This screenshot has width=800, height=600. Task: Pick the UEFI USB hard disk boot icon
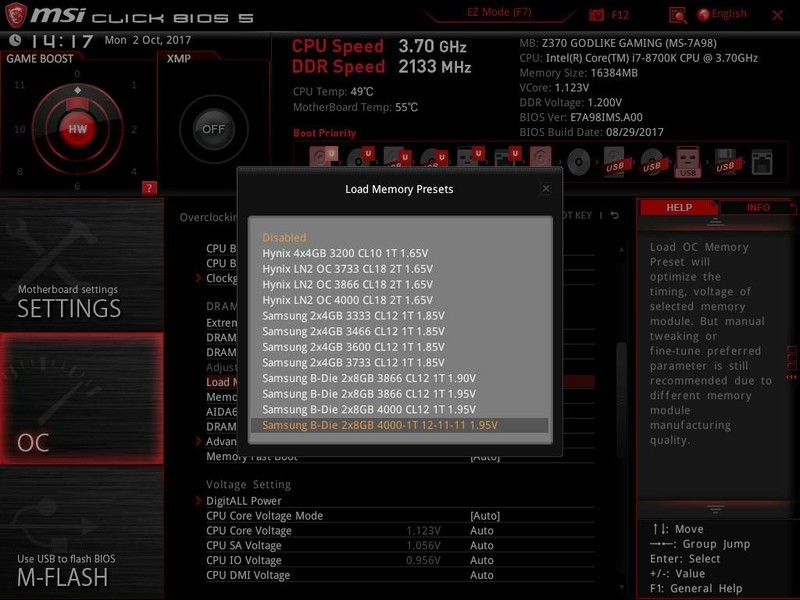(x=396, y=157)
